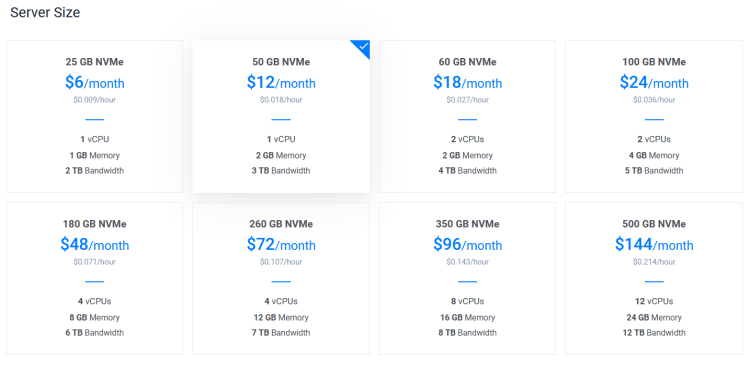Click the 12 vCPUs specification line

tap(654, 301)
